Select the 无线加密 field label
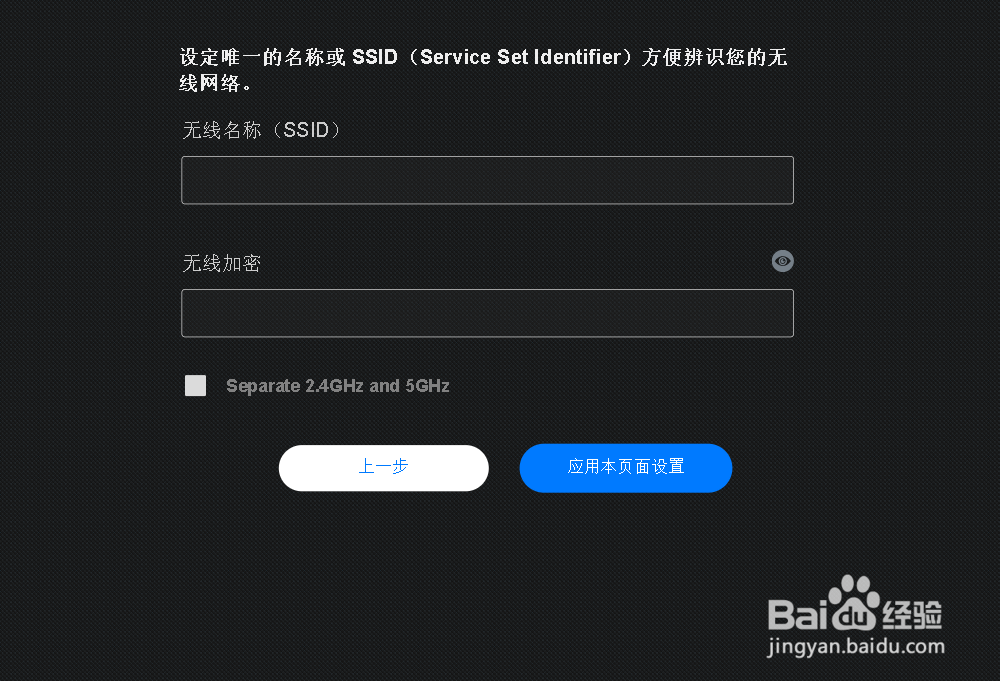 222,263
